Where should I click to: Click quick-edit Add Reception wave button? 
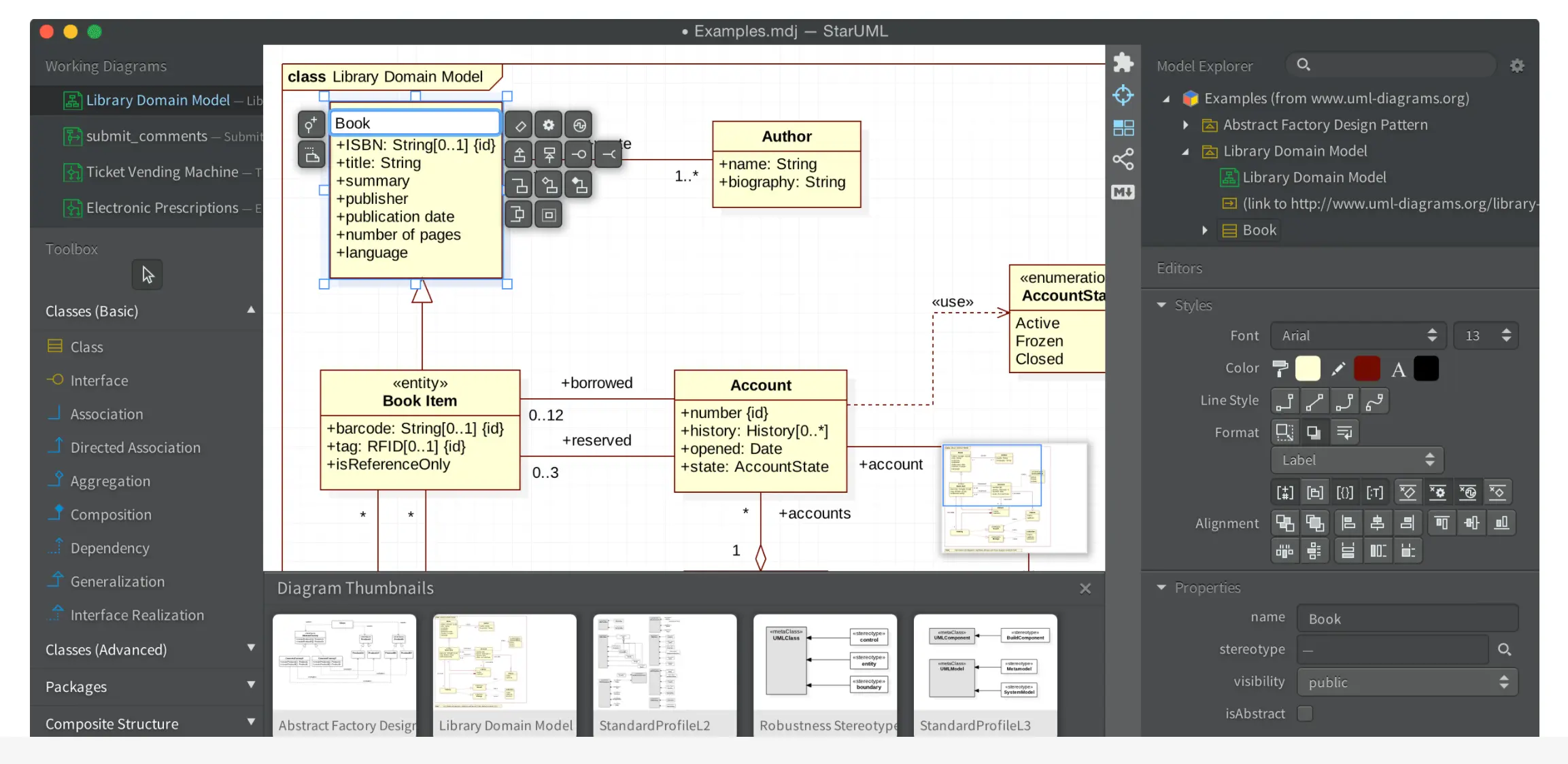pos(579,125)
